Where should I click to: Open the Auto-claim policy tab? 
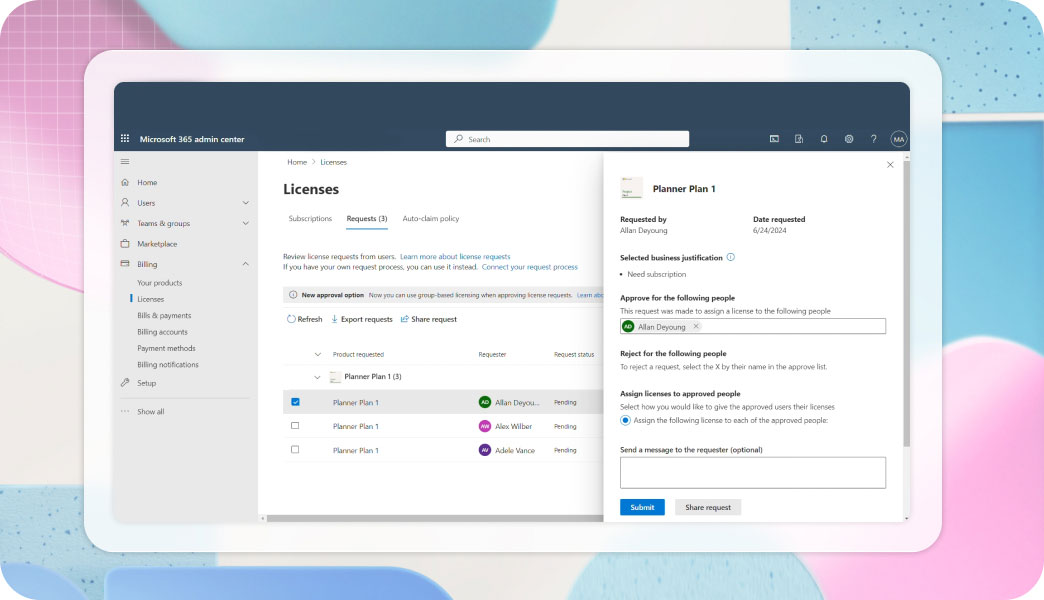(431, 218)
